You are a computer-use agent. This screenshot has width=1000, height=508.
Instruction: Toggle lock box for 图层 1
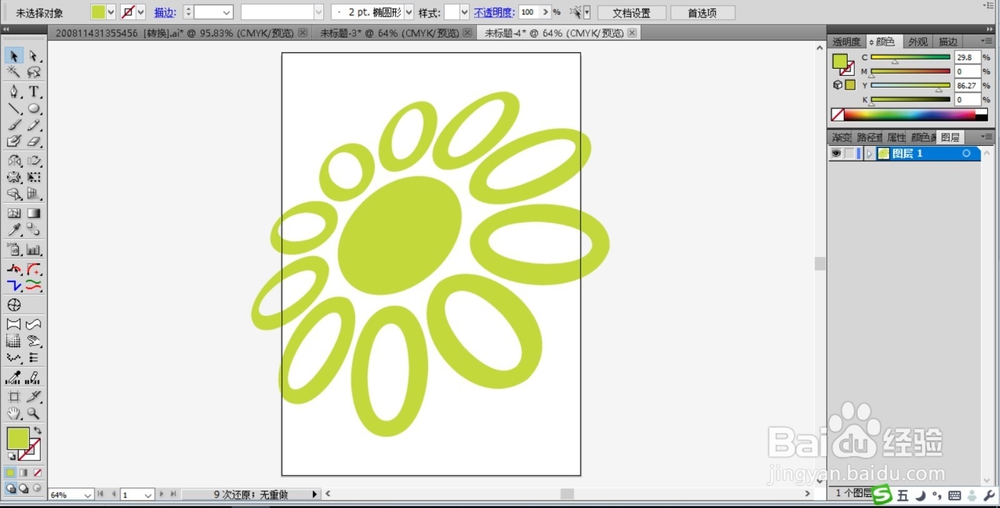[849, 154]
